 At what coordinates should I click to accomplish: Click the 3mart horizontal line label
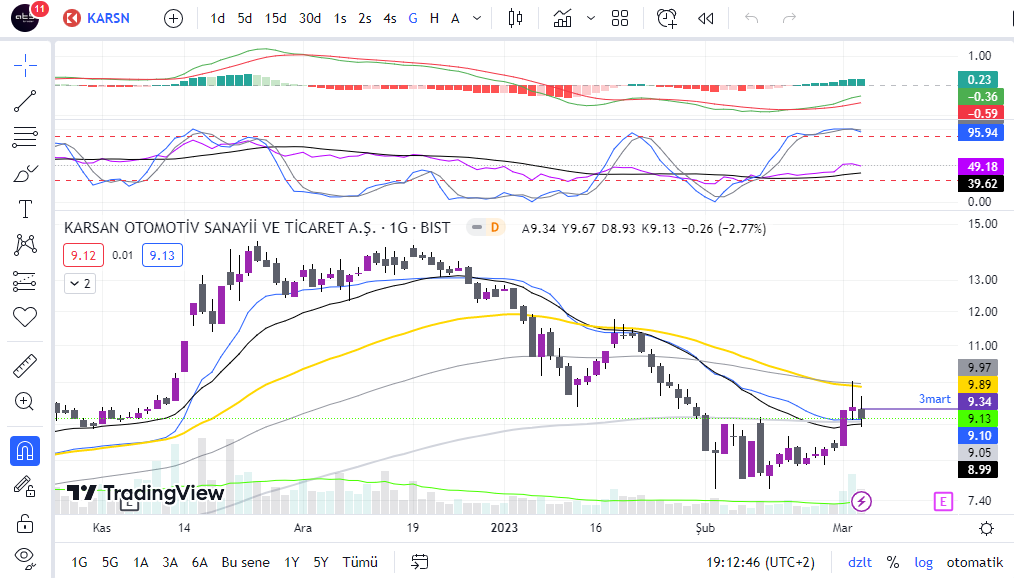(934, 399)
